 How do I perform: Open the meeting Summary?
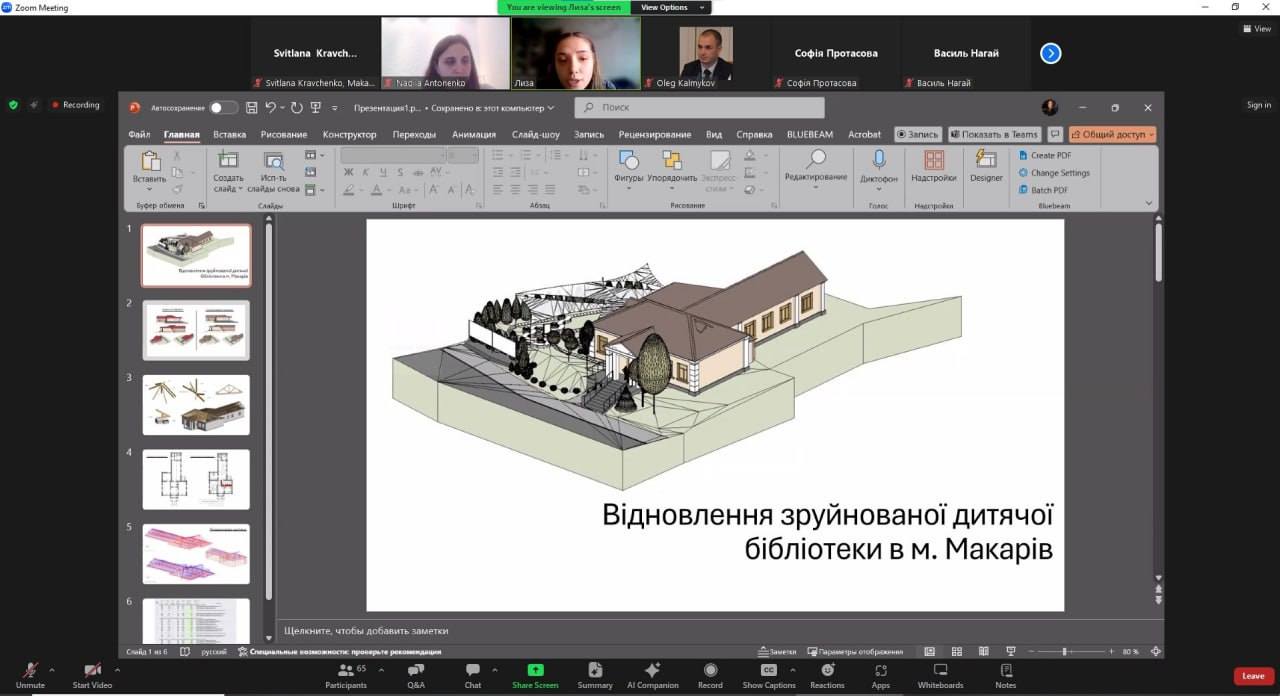595,675
